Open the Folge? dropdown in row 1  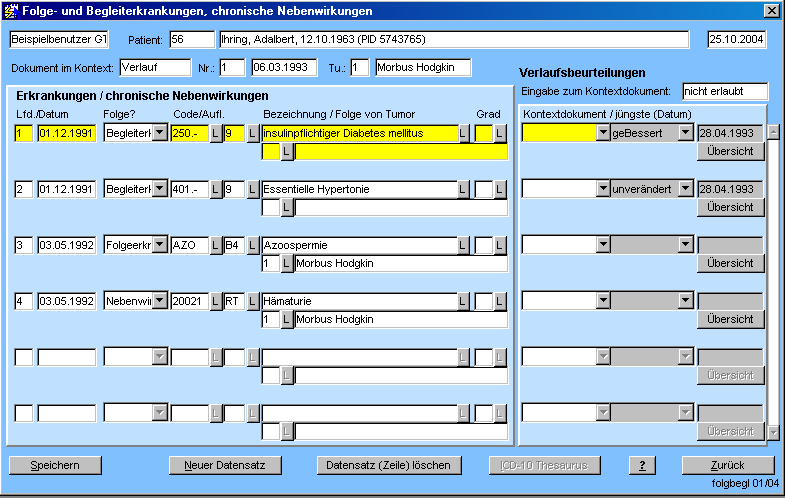pyautogui.click(x=159, y=133)
